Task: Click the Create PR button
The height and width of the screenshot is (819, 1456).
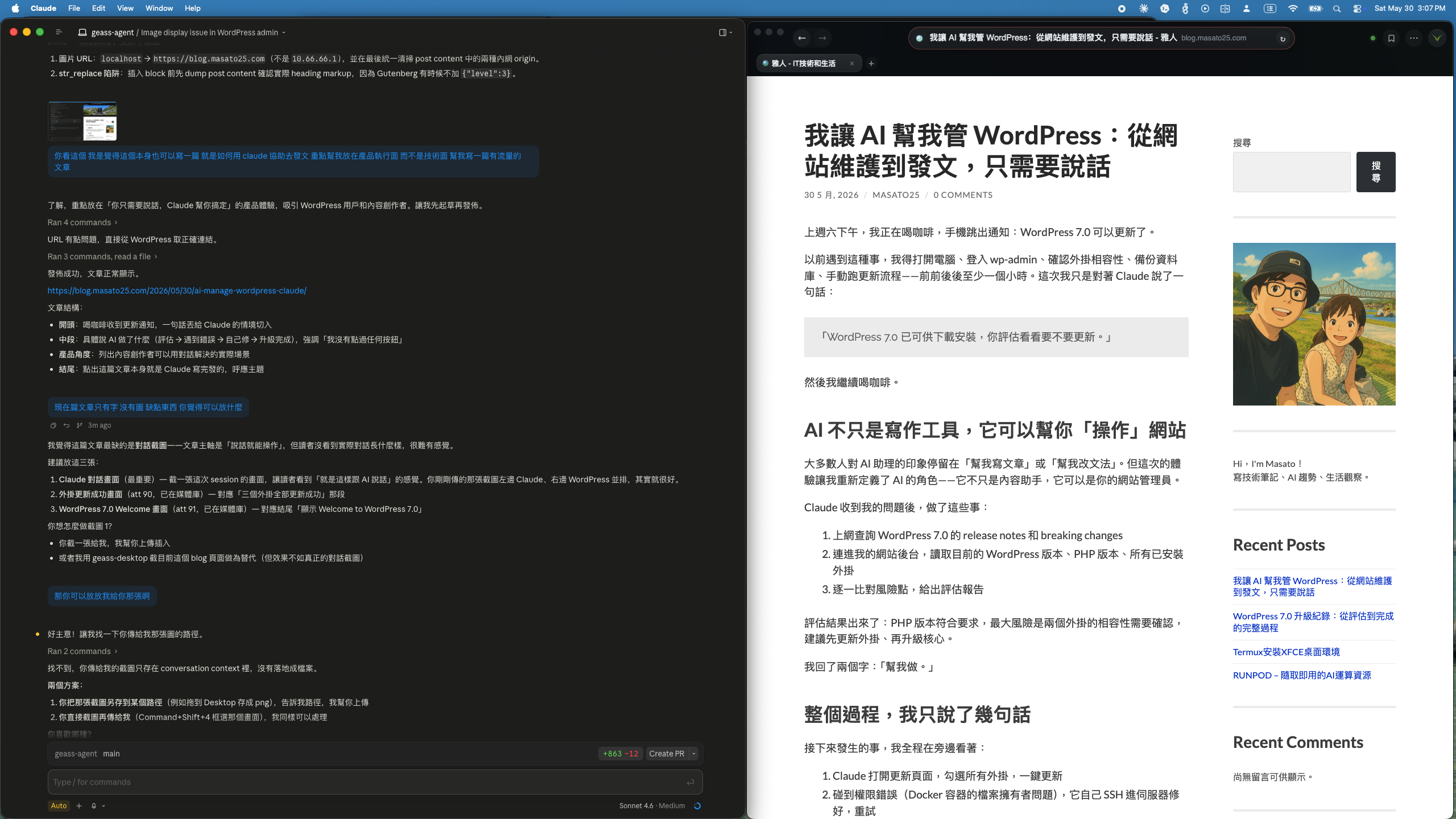Action: [667, 754]
